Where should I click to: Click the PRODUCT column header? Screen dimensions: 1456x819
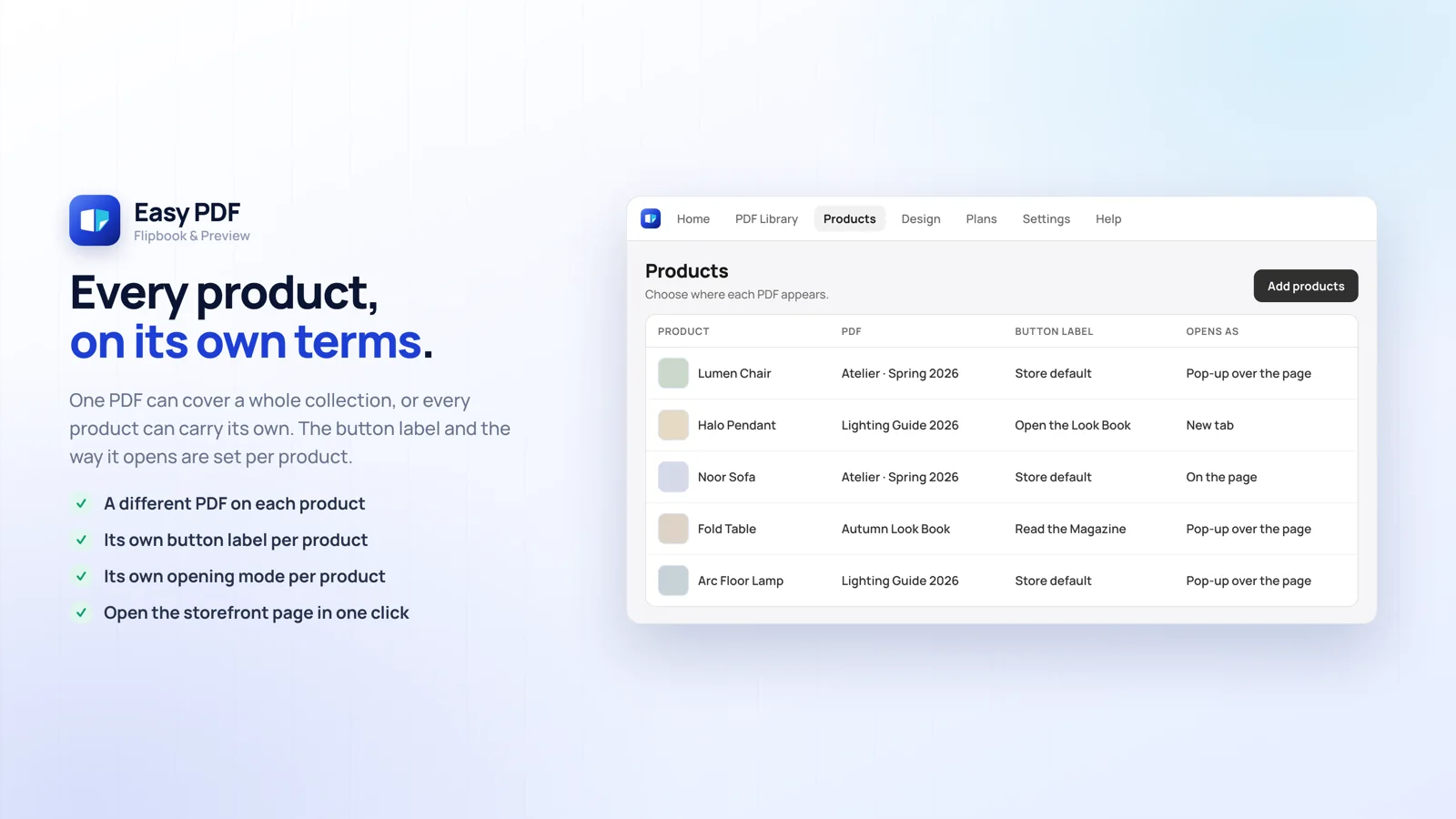pyautogui.click(x=683, y=331)
